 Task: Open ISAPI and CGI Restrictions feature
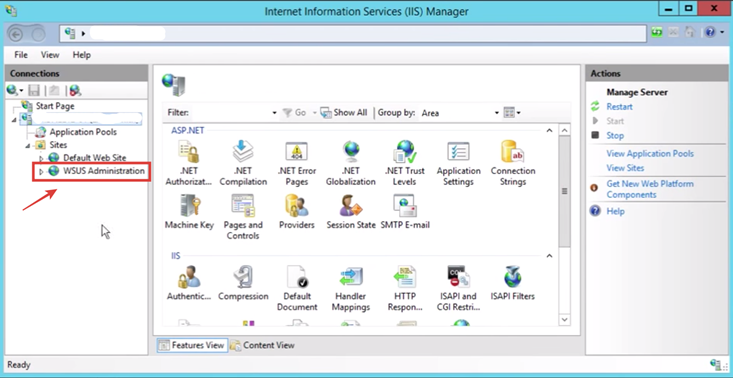pyautogui.click(x=459, y=289)
